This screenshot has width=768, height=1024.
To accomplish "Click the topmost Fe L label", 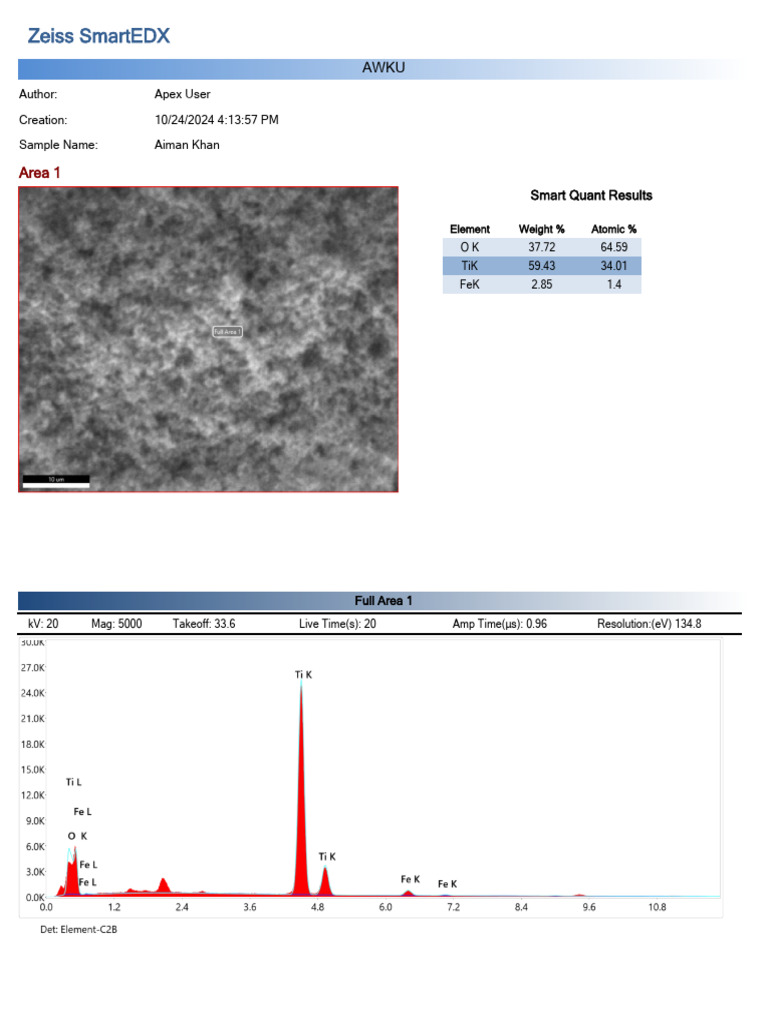I will tap(82, 811).
